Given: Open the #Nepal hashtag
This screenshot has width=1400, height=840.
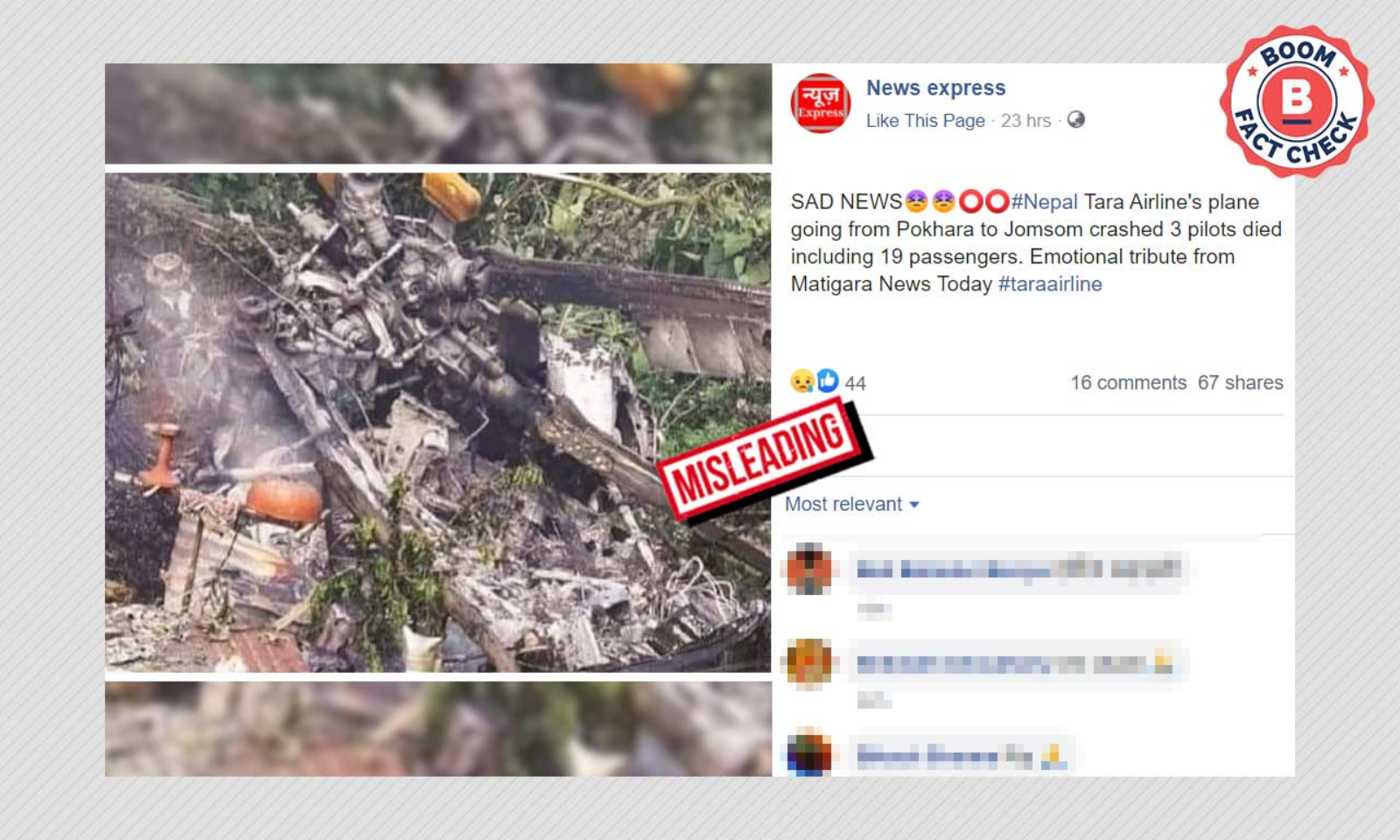Looking at the screenshot, I should point(1044,202).
